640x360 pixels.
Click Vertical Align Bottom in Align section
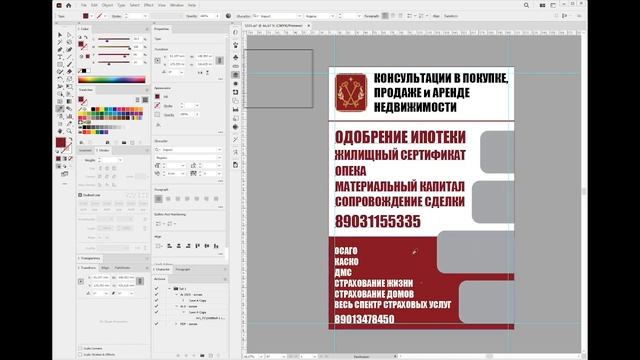pyautogui.click(x=216, y=246)
